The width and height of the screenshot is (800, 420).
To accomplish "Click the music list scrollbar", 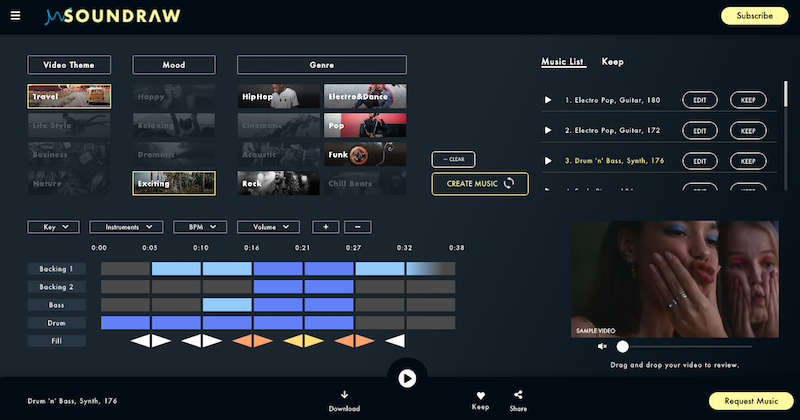I will 786,94.
